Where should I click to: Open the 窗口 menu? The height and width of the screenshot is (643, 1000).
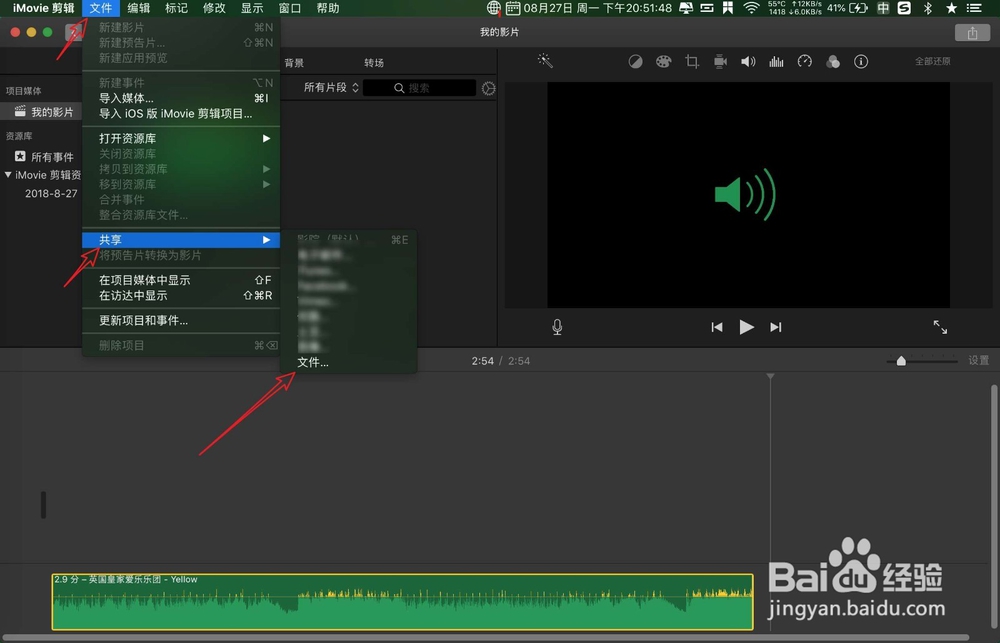[x=290, y=8]
